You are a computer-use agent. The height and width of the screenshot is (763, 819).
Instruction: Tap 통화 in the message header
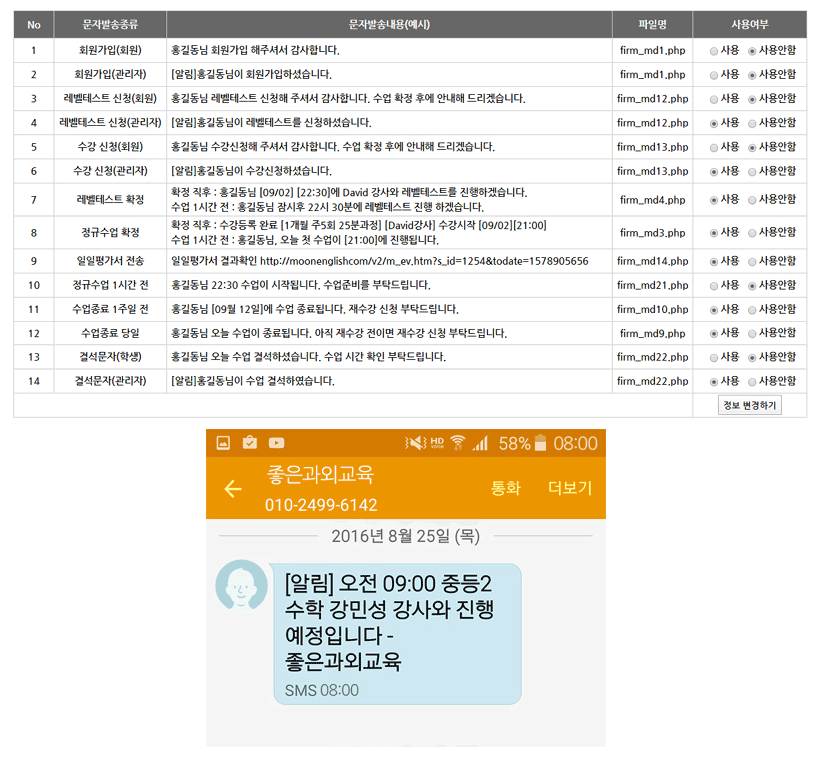(x=506, y=488)
